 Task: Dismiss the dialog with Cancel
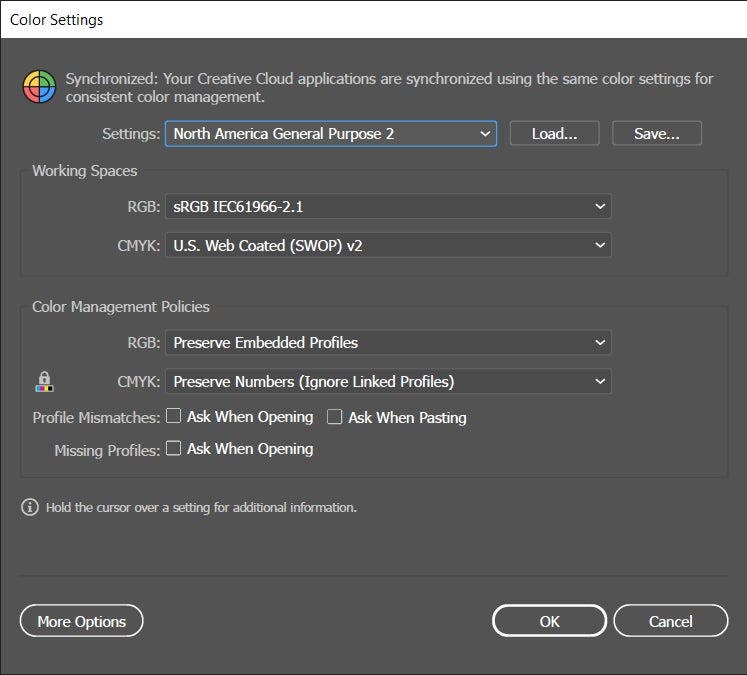(670, 621)
